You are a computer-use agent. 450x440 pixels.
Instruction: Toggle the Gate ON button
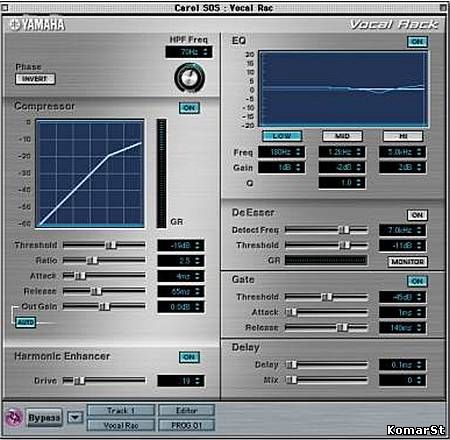(417, 281)
